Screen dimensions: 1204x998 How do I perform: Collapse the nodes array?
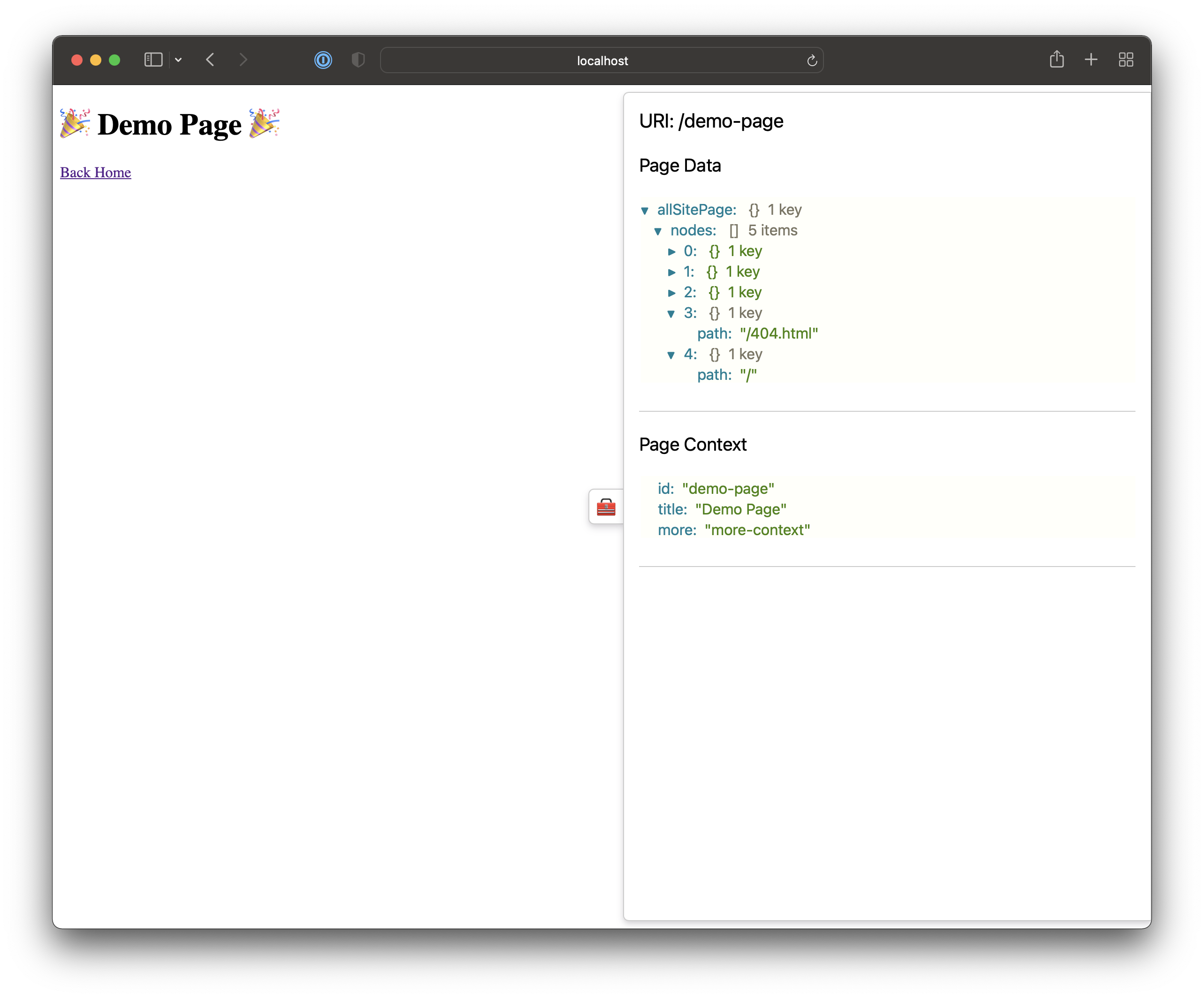tap(658, 232)
